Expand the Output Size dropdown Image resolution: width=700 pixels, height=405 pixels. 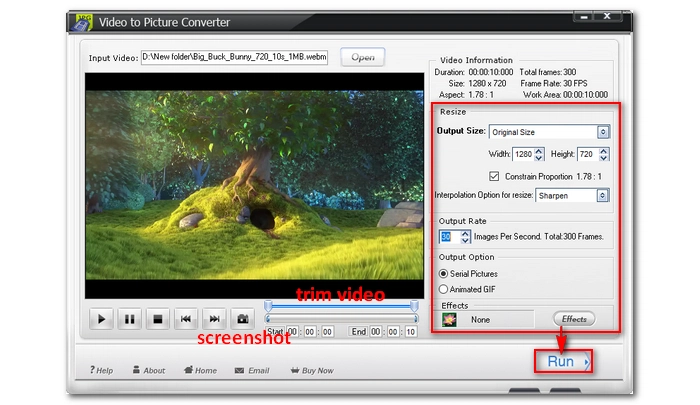click(x=602, y=132)
